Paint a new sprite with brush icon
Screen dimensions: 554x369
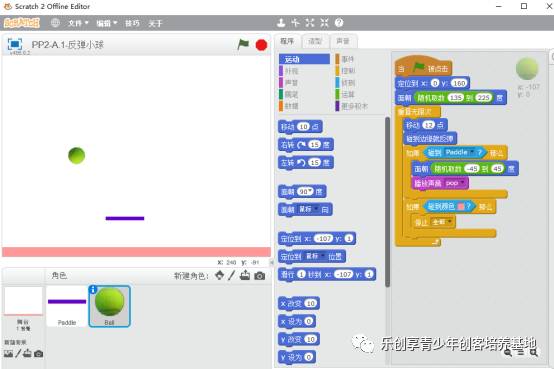(231, 275)
